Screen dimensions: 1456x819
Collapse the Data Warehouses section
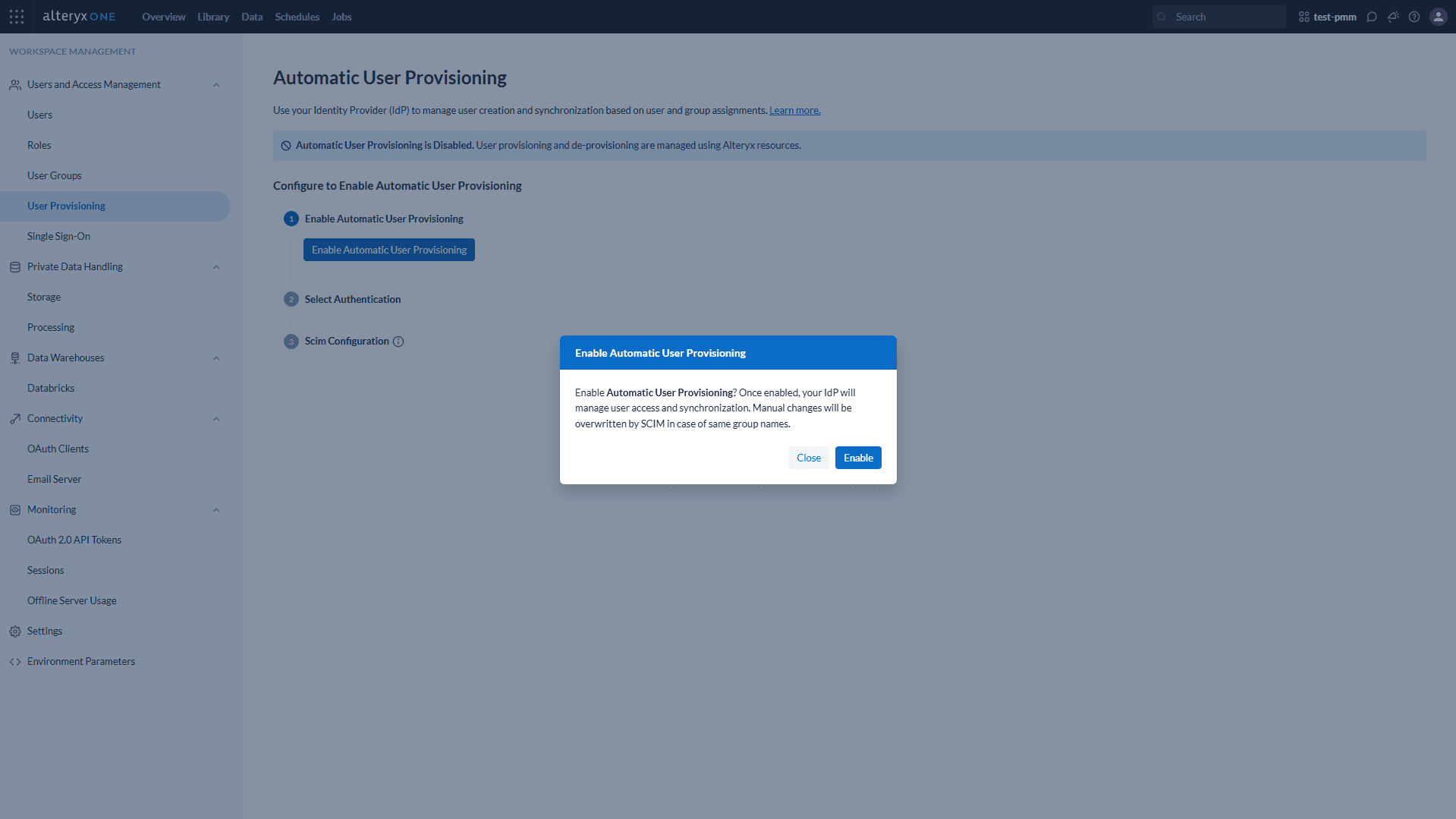216,358
